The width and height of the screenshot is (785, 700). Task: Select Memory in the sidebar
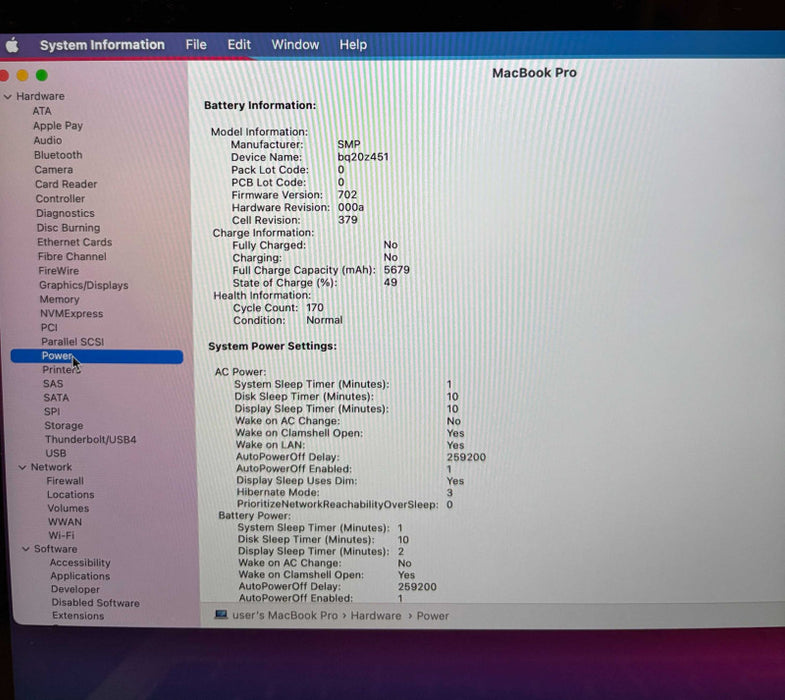pyautogui.click(x=59, y=299)
